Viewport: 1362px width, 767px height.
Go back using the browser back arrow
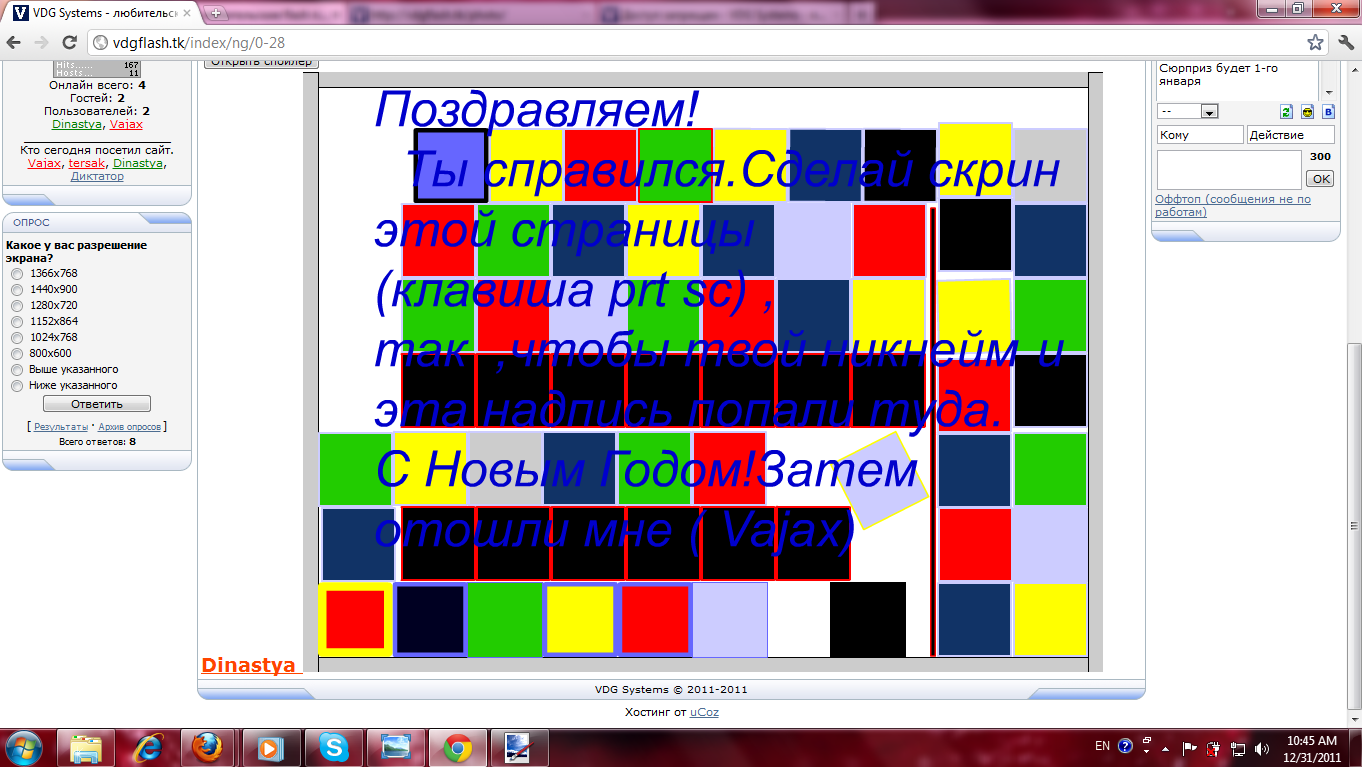(x=15, y=43)
